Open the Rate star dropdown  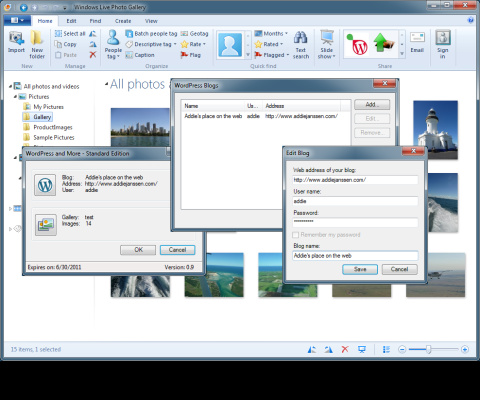[x=193, y=44]
